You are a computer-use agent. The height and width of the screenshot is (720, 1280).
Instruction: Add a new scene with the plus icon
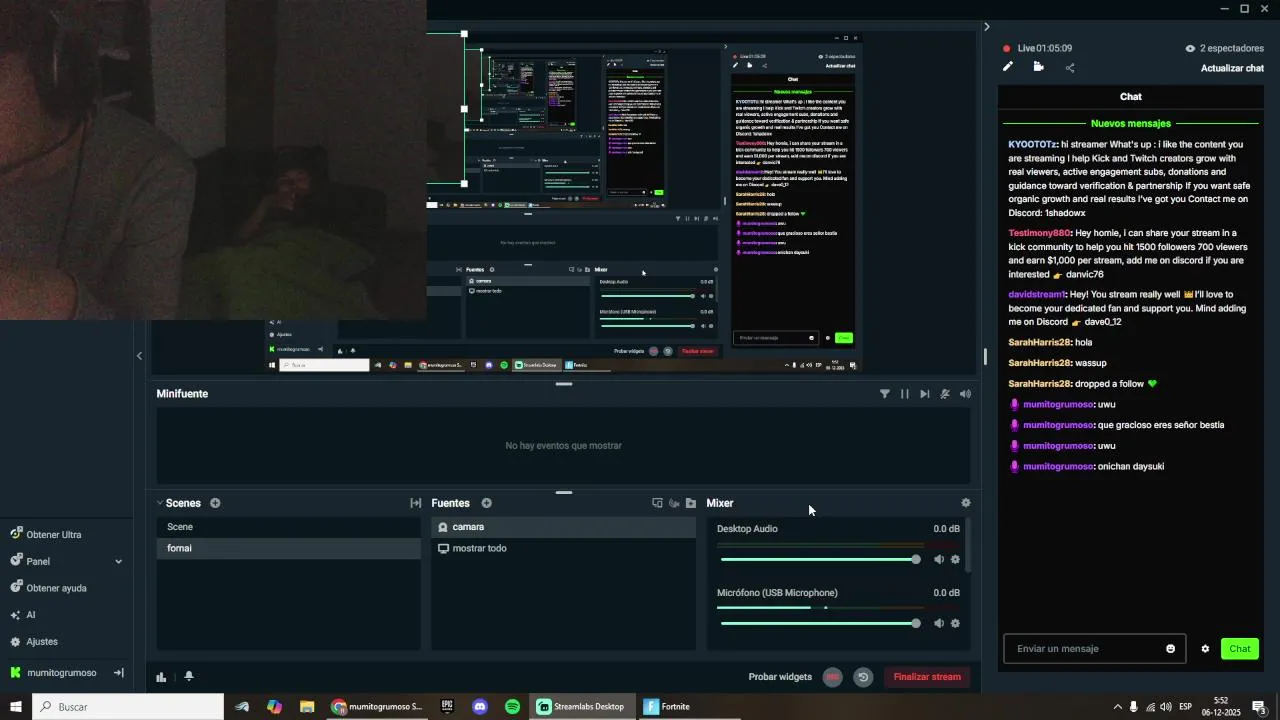click(215, 503)
